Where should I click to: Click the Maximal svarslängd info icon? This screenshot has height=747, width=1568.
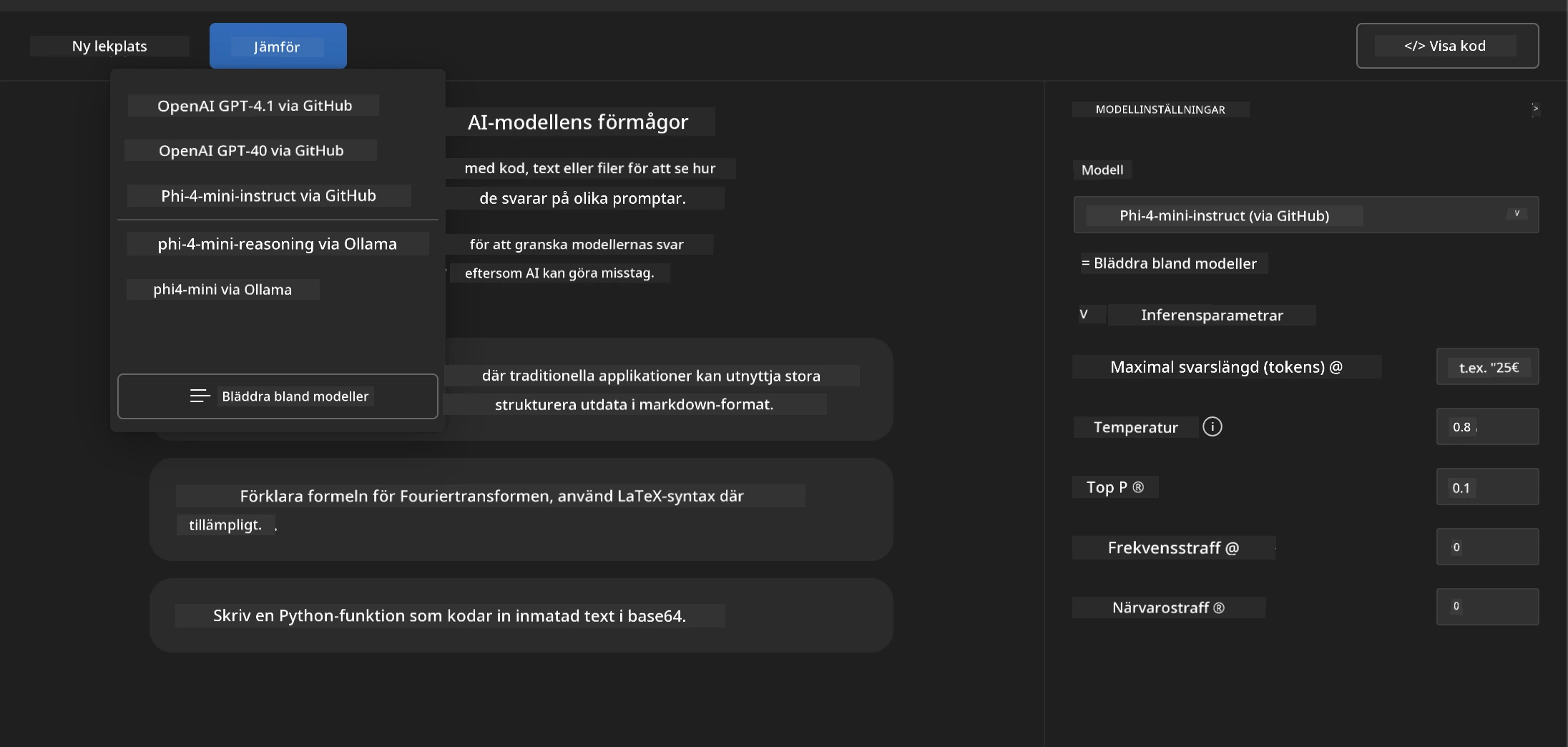click(1336, 368)
